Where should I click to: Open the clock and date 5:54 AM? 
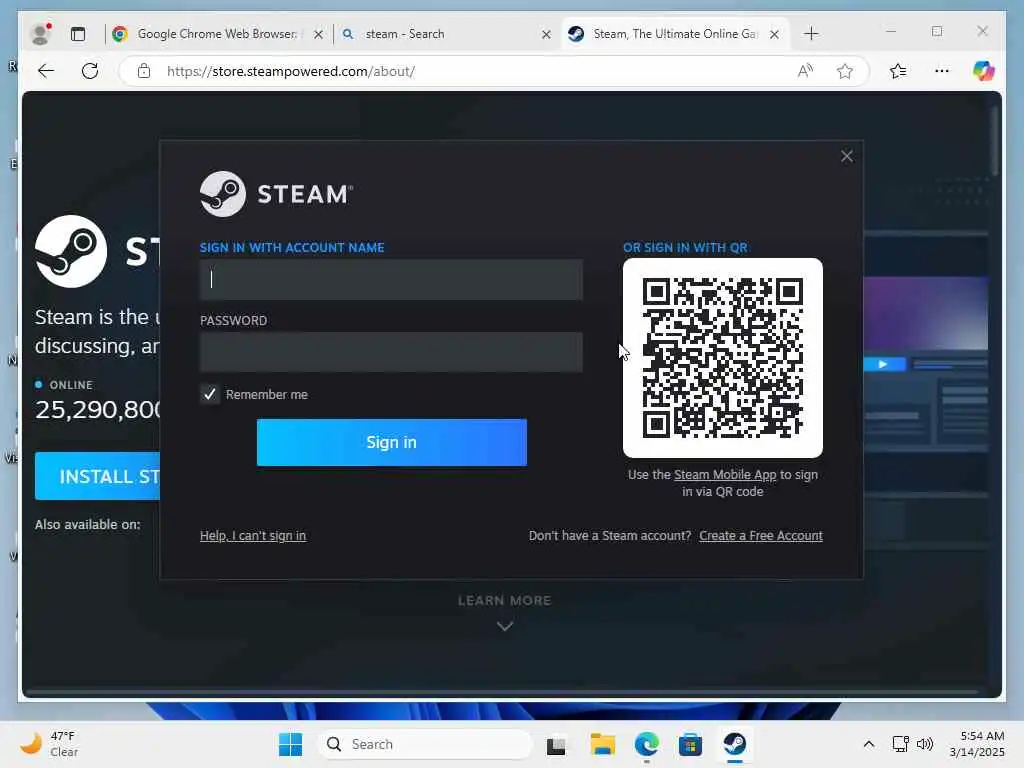976,744
